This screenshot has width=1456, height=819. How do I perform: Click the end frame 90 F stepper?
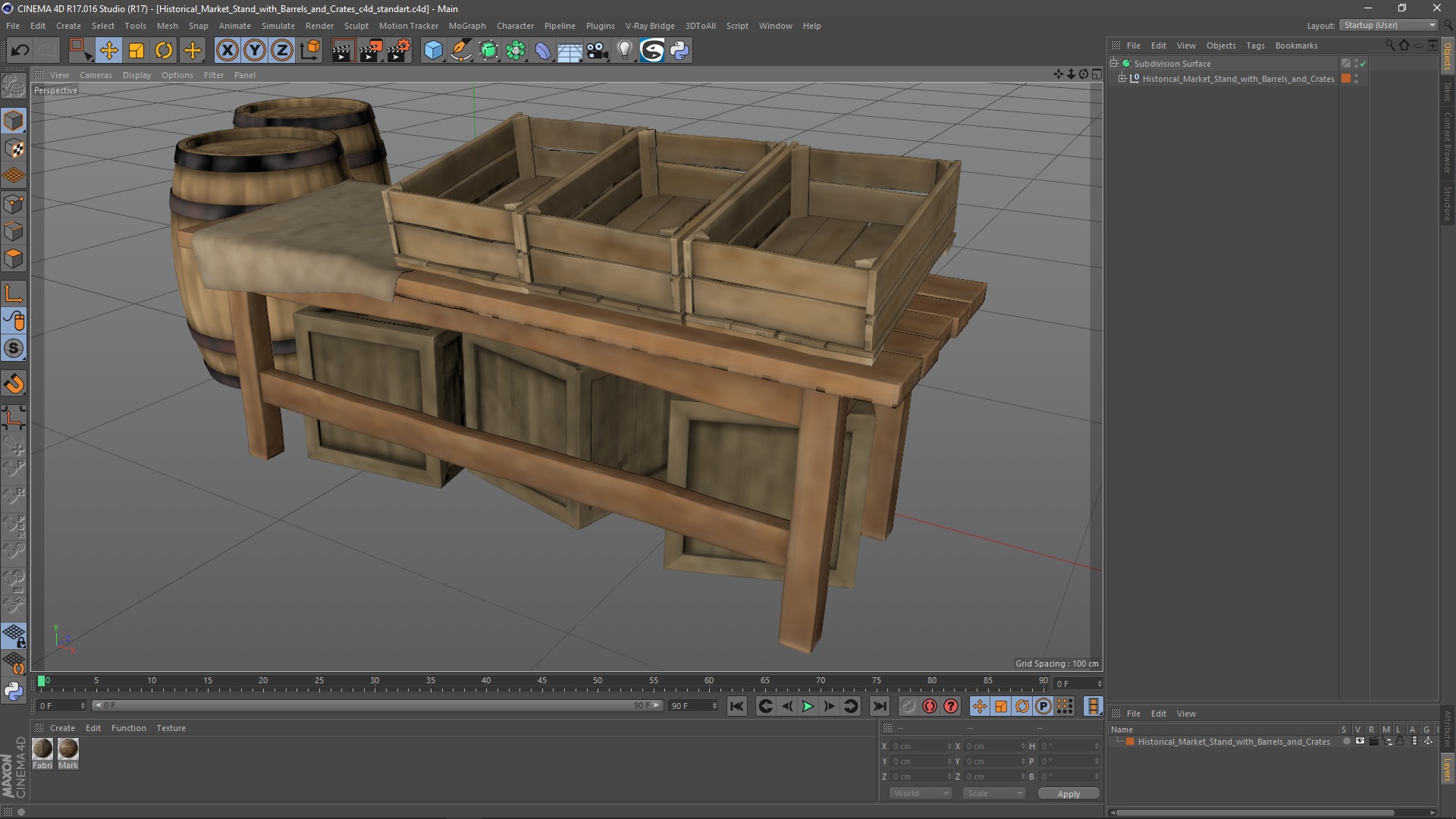click(714, 706)
